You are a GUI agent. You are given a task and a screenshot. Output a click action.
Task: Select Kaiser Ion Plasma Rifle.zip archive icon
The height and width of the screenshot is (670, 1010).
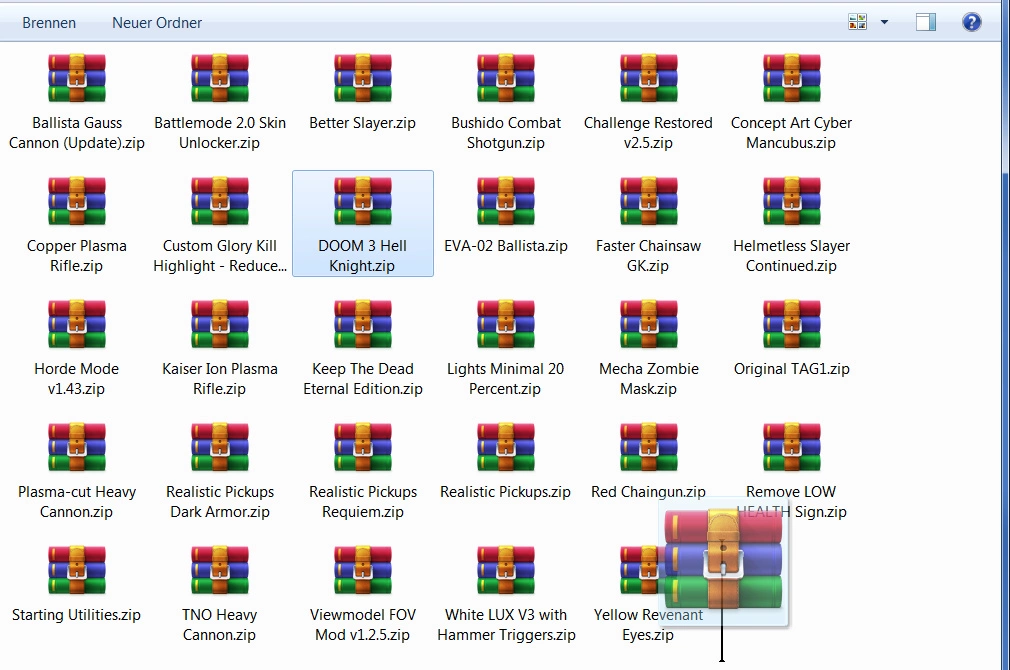[x=220, y=325]
